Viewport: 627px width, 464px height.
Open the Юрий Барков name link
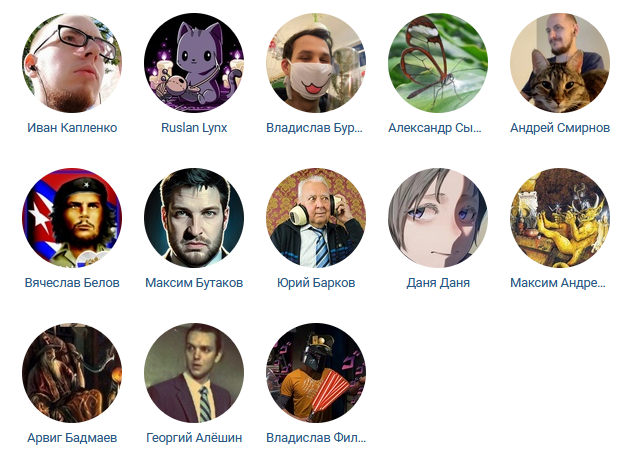click(x=316, y=283)
